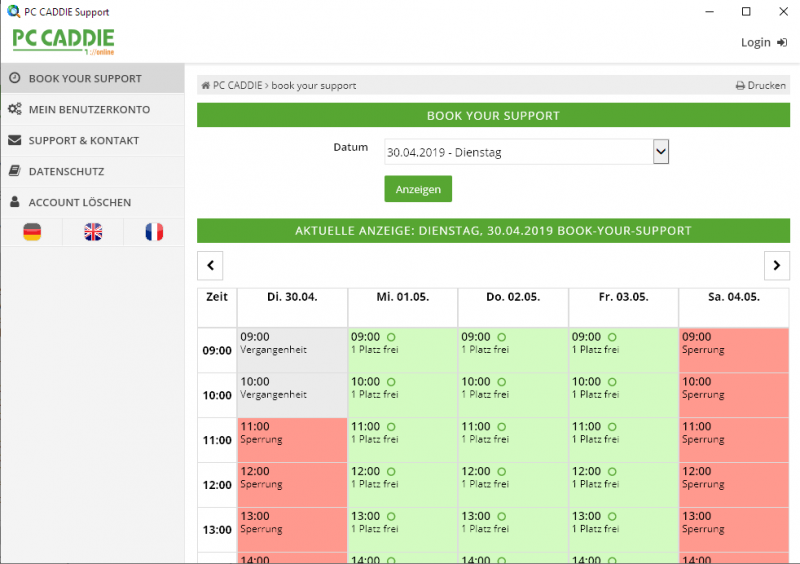Book the Fr. 03.05. 12:00 slot
Image resolution: width=800 pixels, height=564 pixels.
pyautogui.click(x=623, y=484)
